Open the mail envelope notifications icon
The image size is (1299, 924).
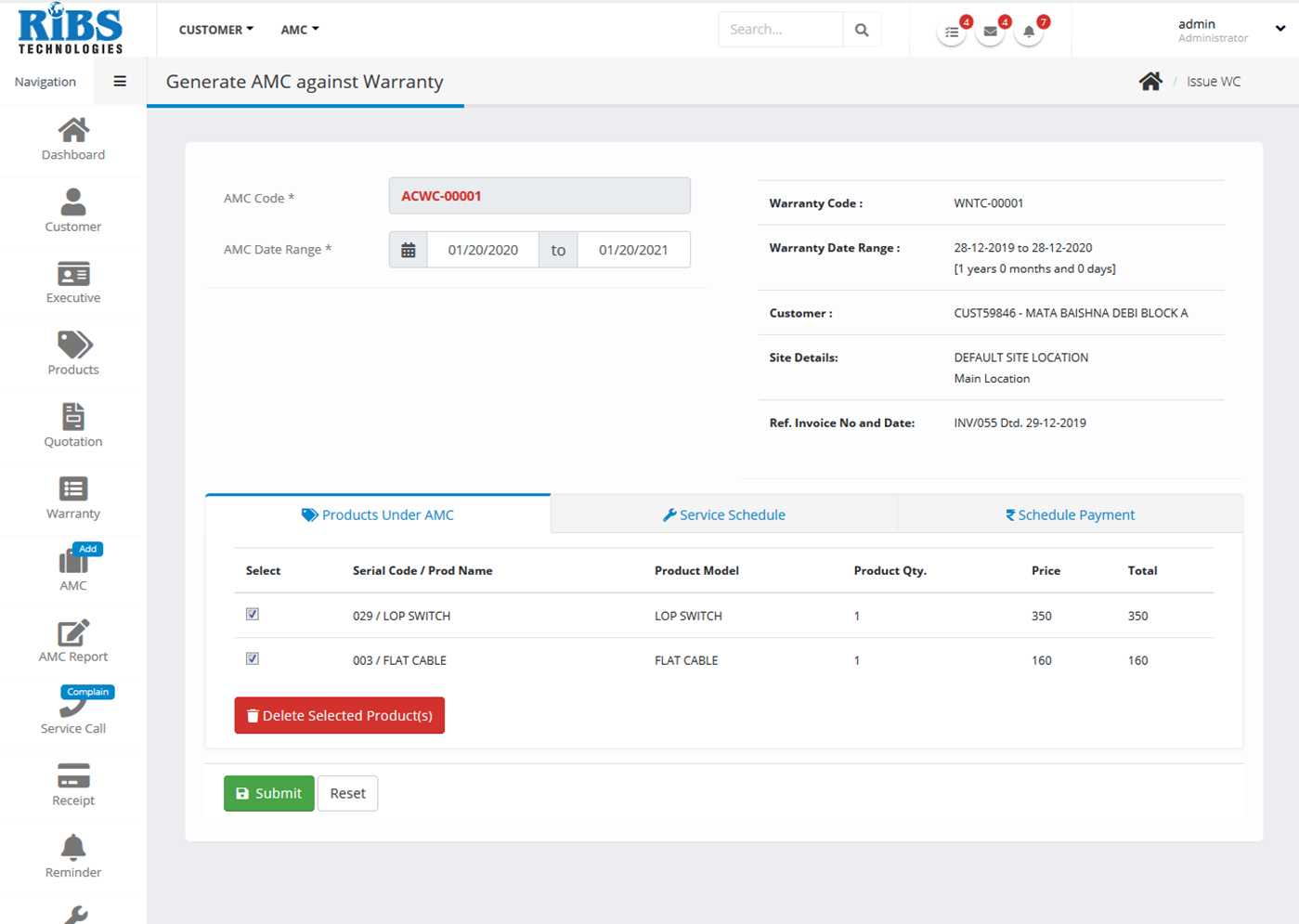[x=990, y=32]
